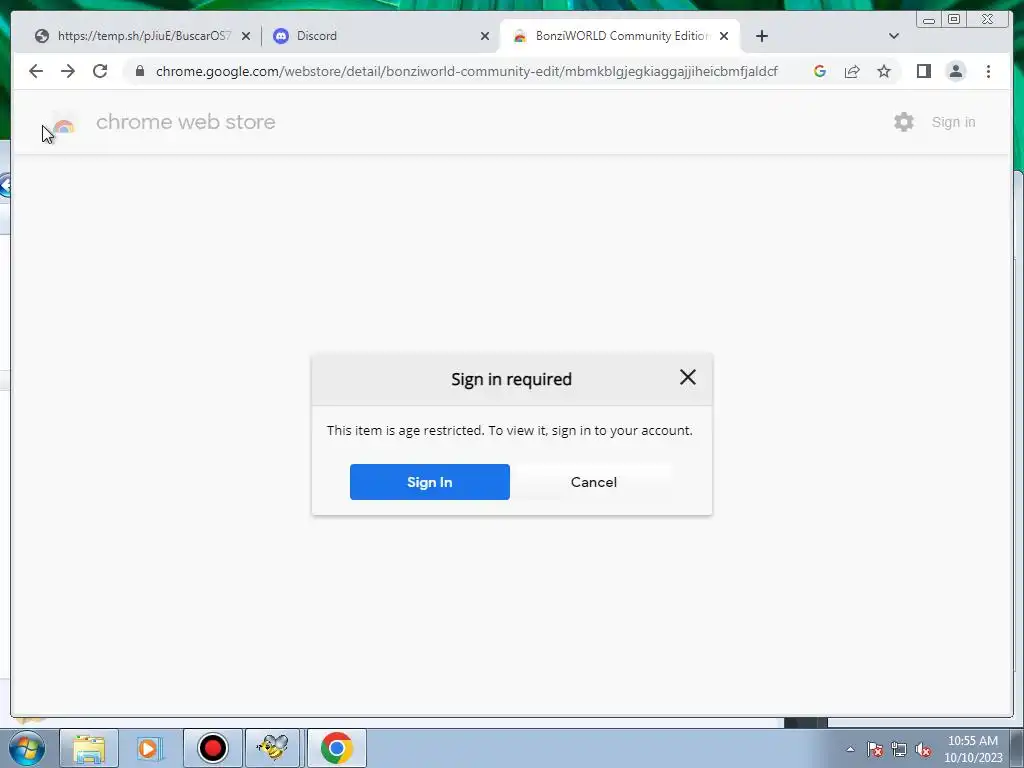Reload the current web store page

(x=100, y=71)
